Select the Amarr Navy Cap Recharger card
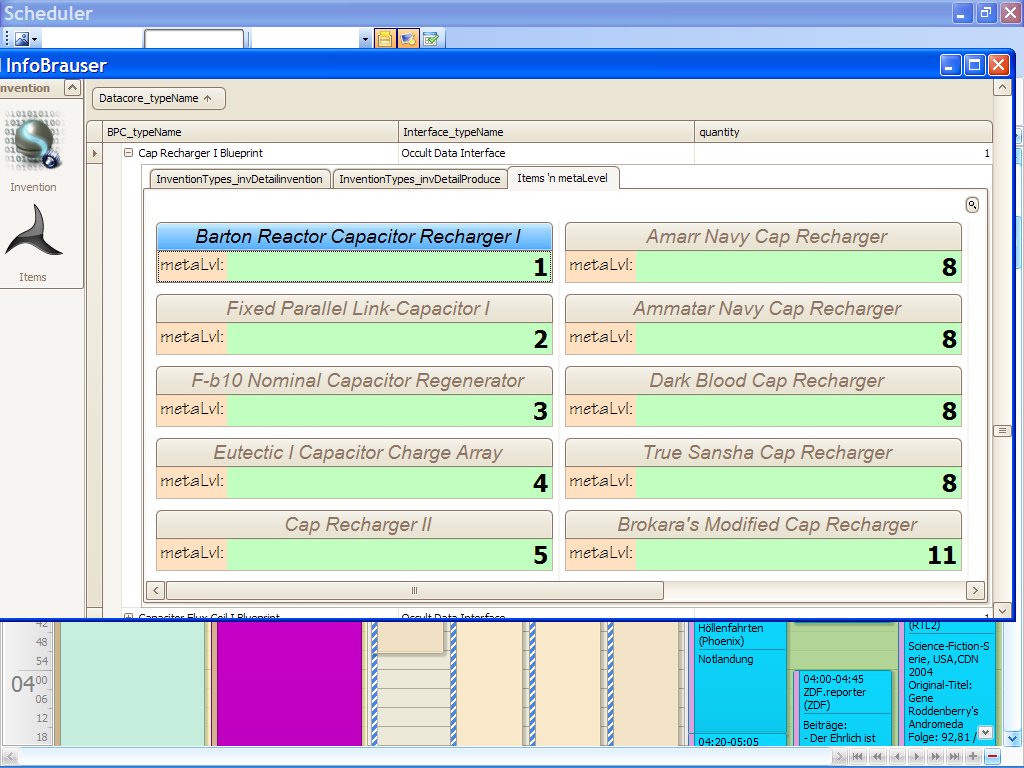The width and height of the screenshot is (1024, 768). (x=763, y=236)
